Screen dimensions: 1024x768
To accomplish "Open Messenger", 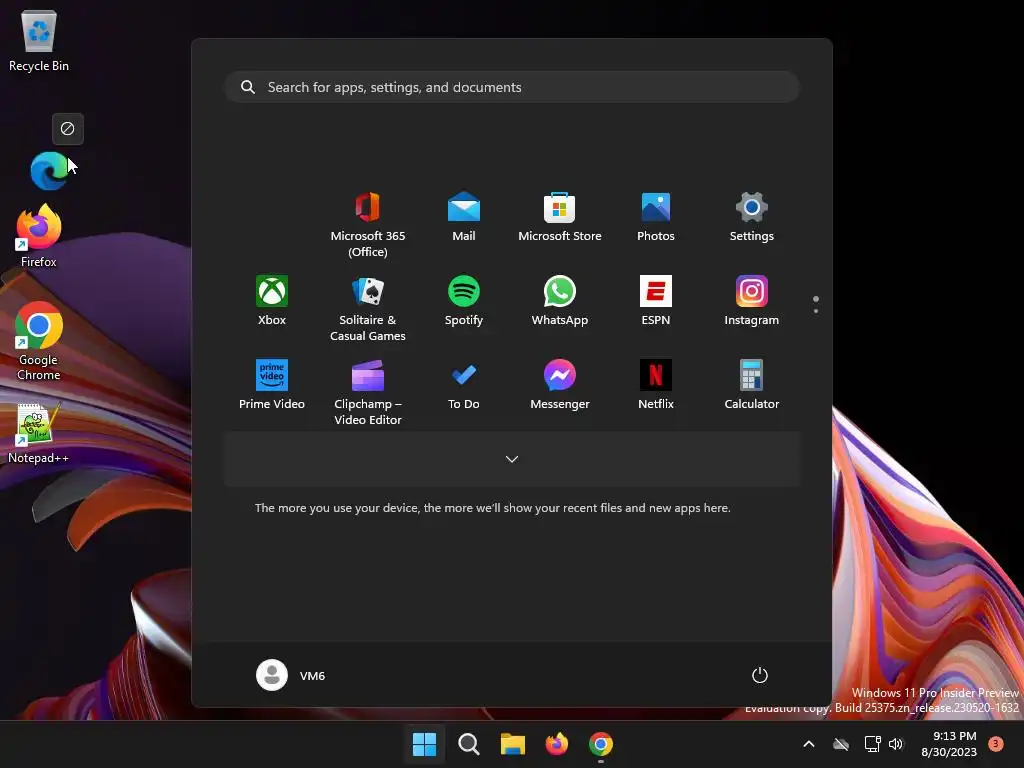I will (560, 385).
